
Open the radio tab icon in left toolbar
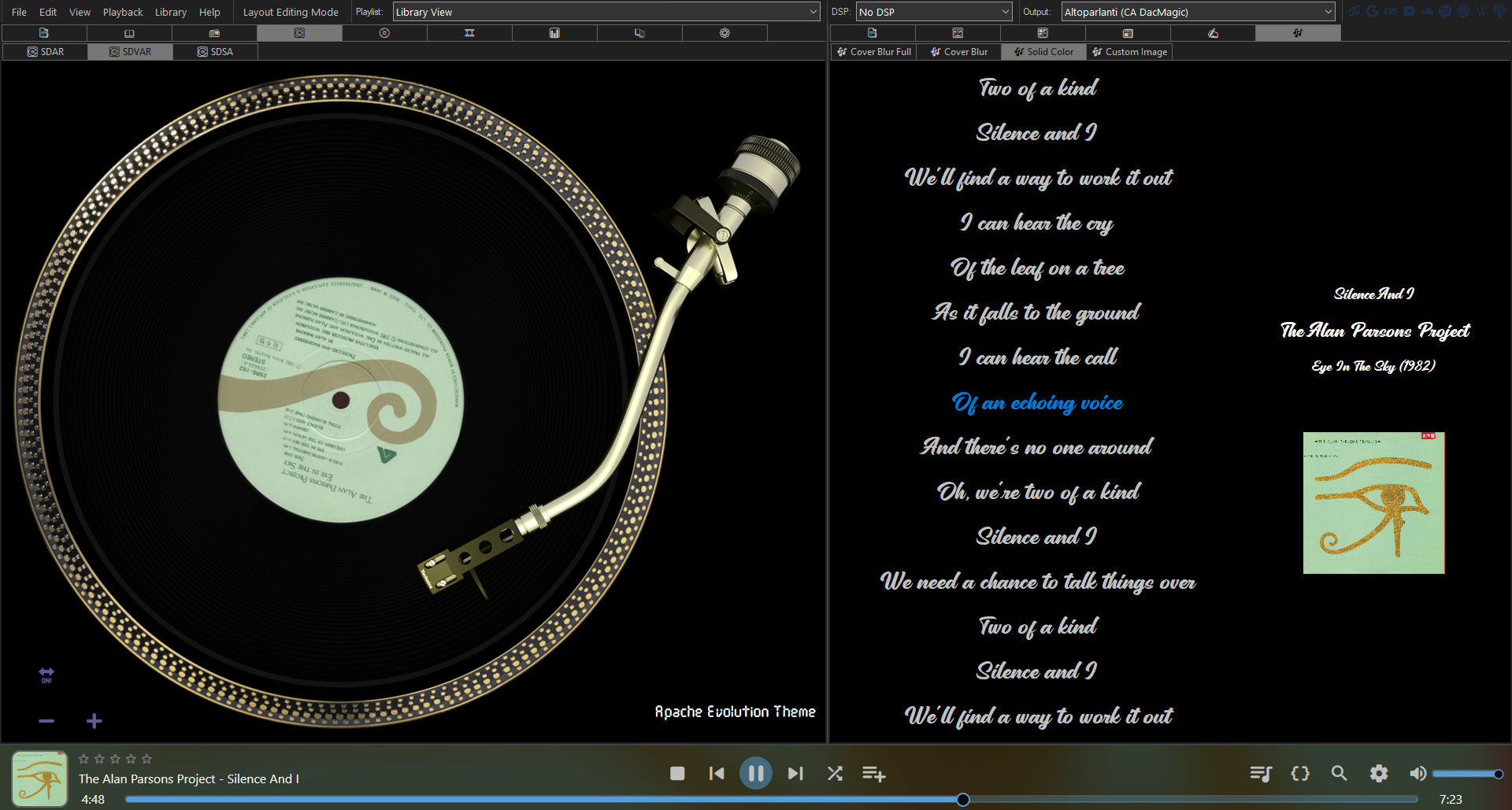tap(214, 33)
